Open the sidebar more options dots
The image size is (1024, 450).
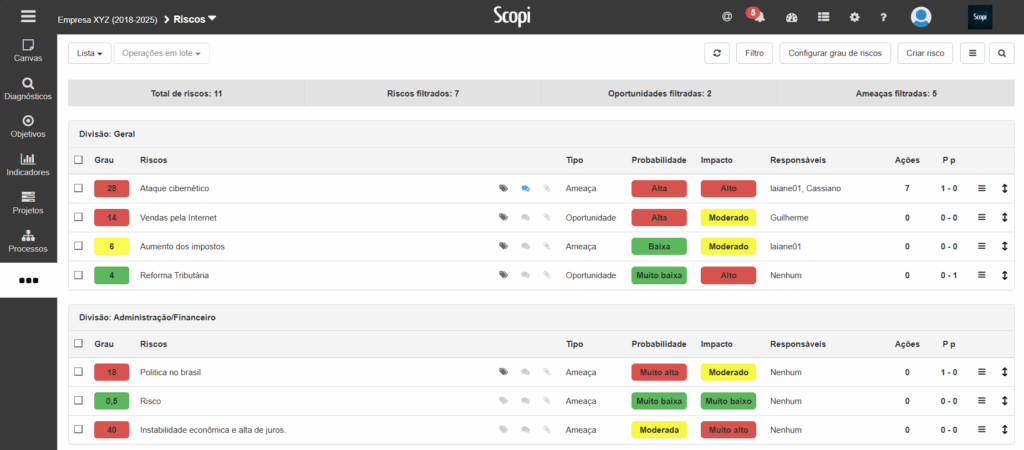tap(28, 280)
